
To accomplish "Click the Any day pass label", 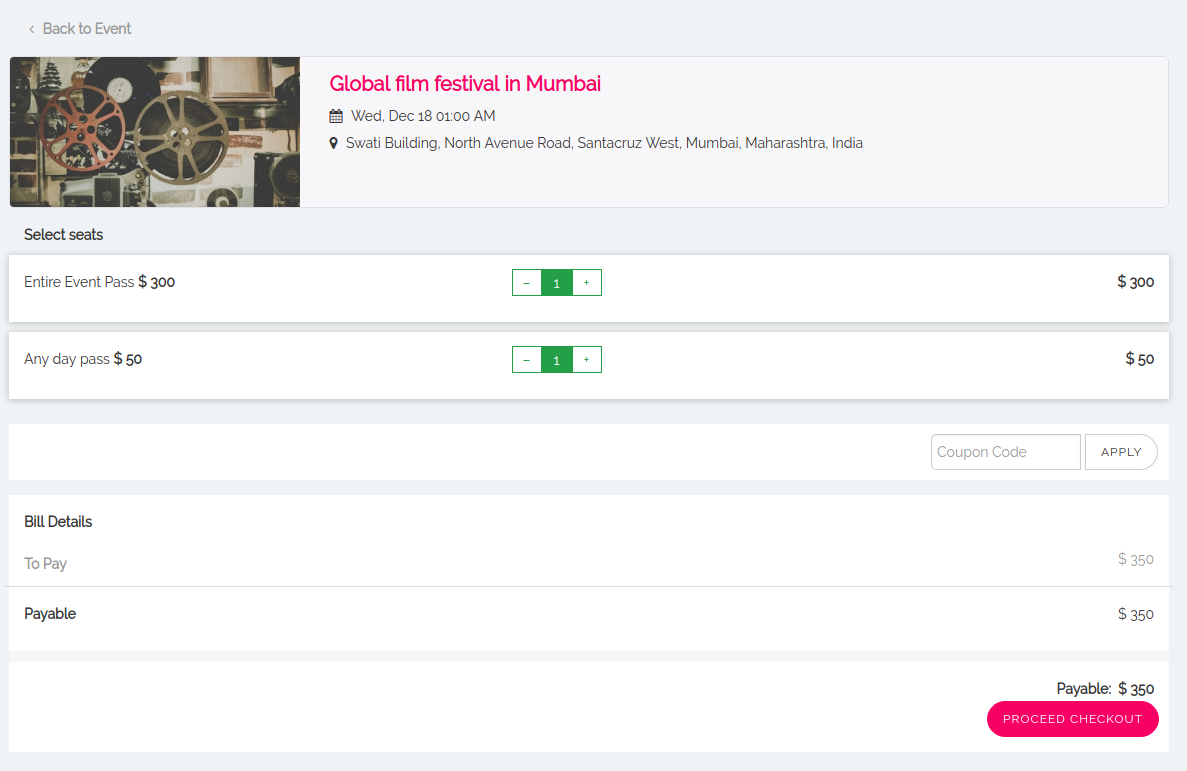I will [67, 359].
